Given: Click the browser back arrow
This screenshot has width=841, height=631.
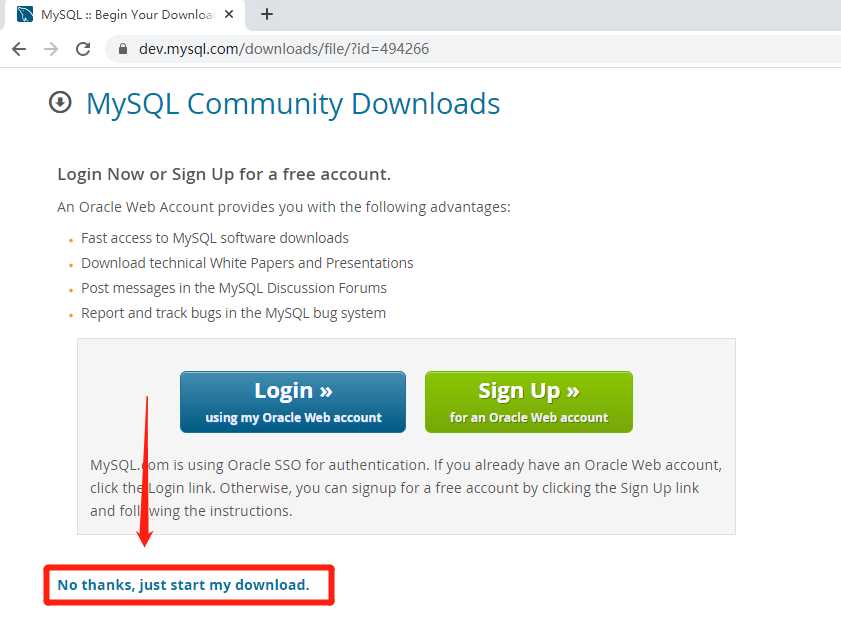Looking at the screenshot, I should pyautogui.click(x=19, y=49).
